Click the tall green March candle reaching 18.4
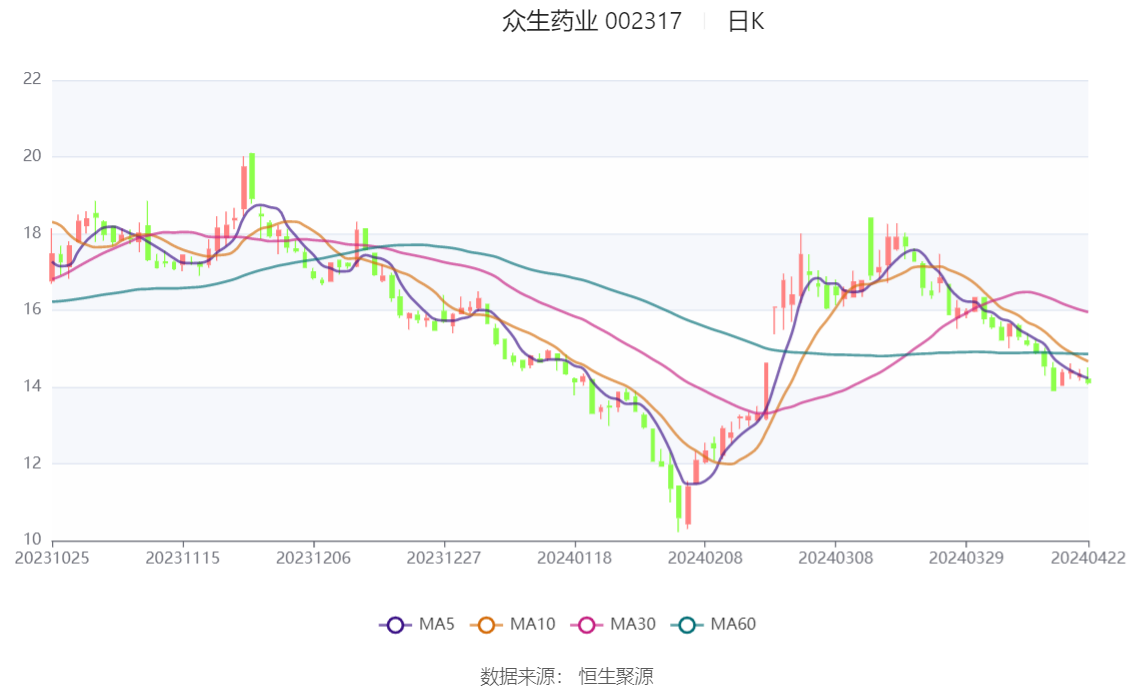1134x689 pixels. click(x=871, y=247)
